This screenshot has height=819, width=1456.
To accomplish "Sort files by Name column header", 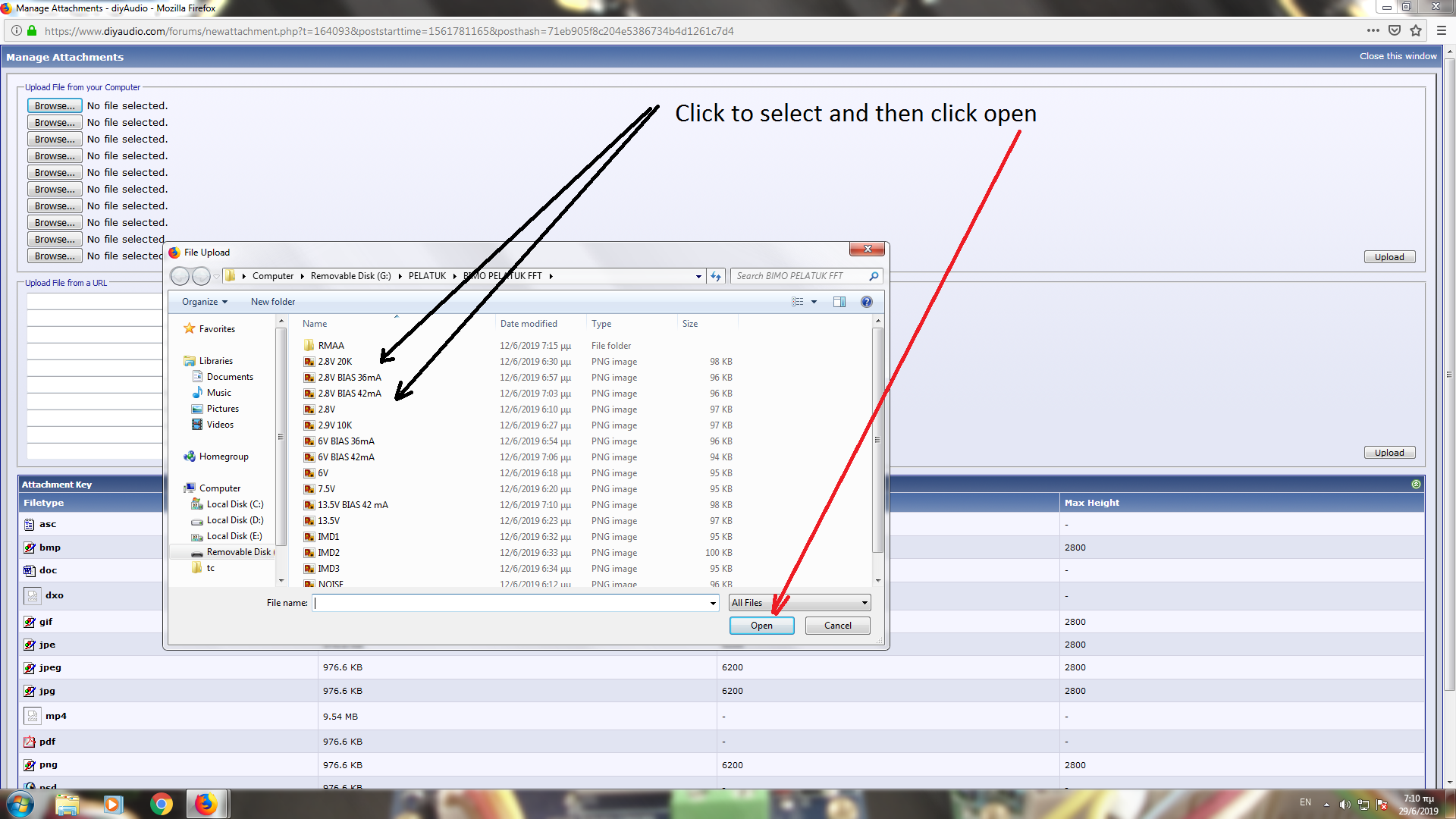I will [x=315, y=324].
